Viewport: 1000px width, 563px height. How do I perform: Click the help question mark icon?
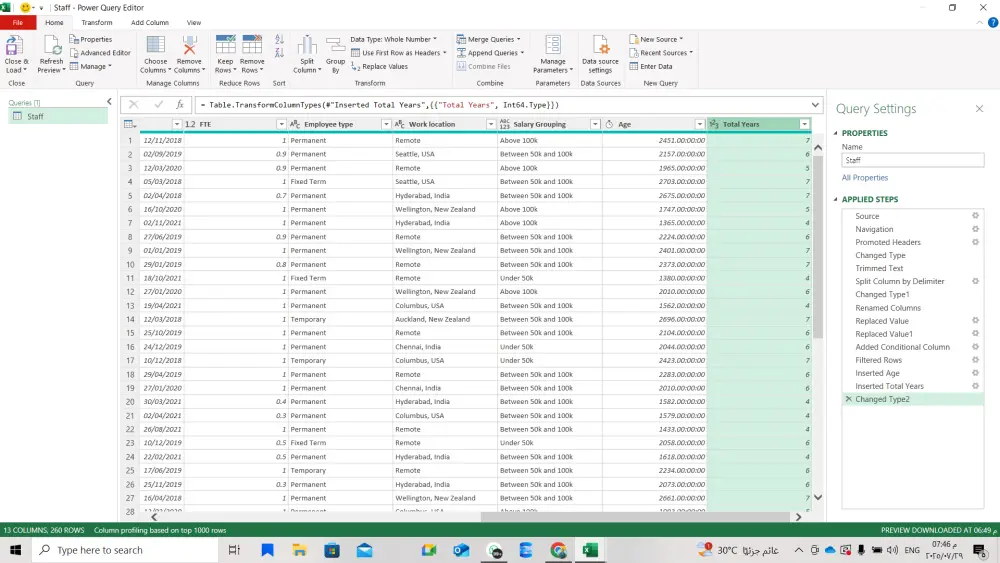point(993,22)
